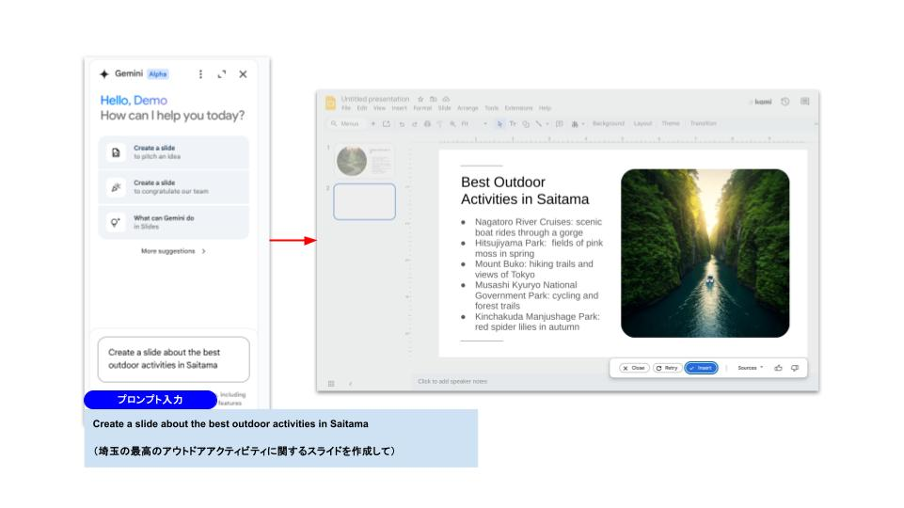Screen dimensions: 904x508
Task: Give thumbs down feedback
Action: pos(795,368)
